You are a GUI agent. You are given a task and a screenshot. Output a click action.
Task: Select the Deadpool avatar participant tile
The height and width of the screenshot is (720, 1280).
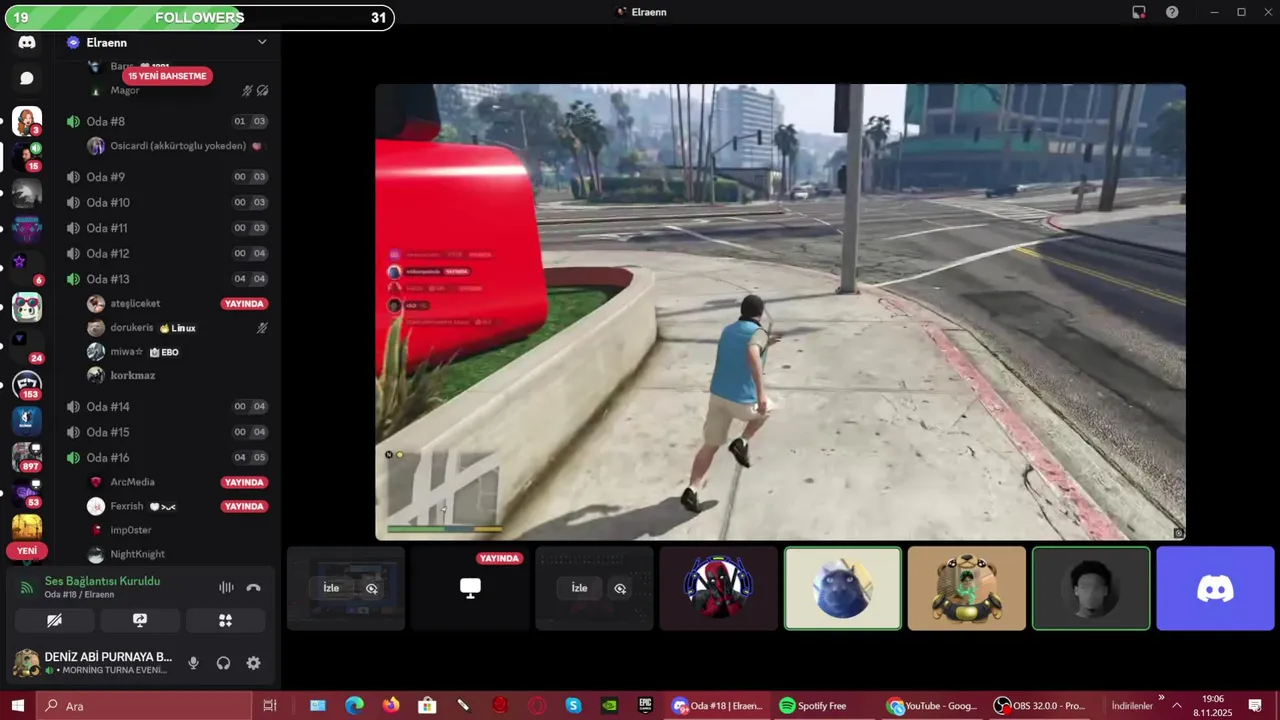click(x=718, y=588)
